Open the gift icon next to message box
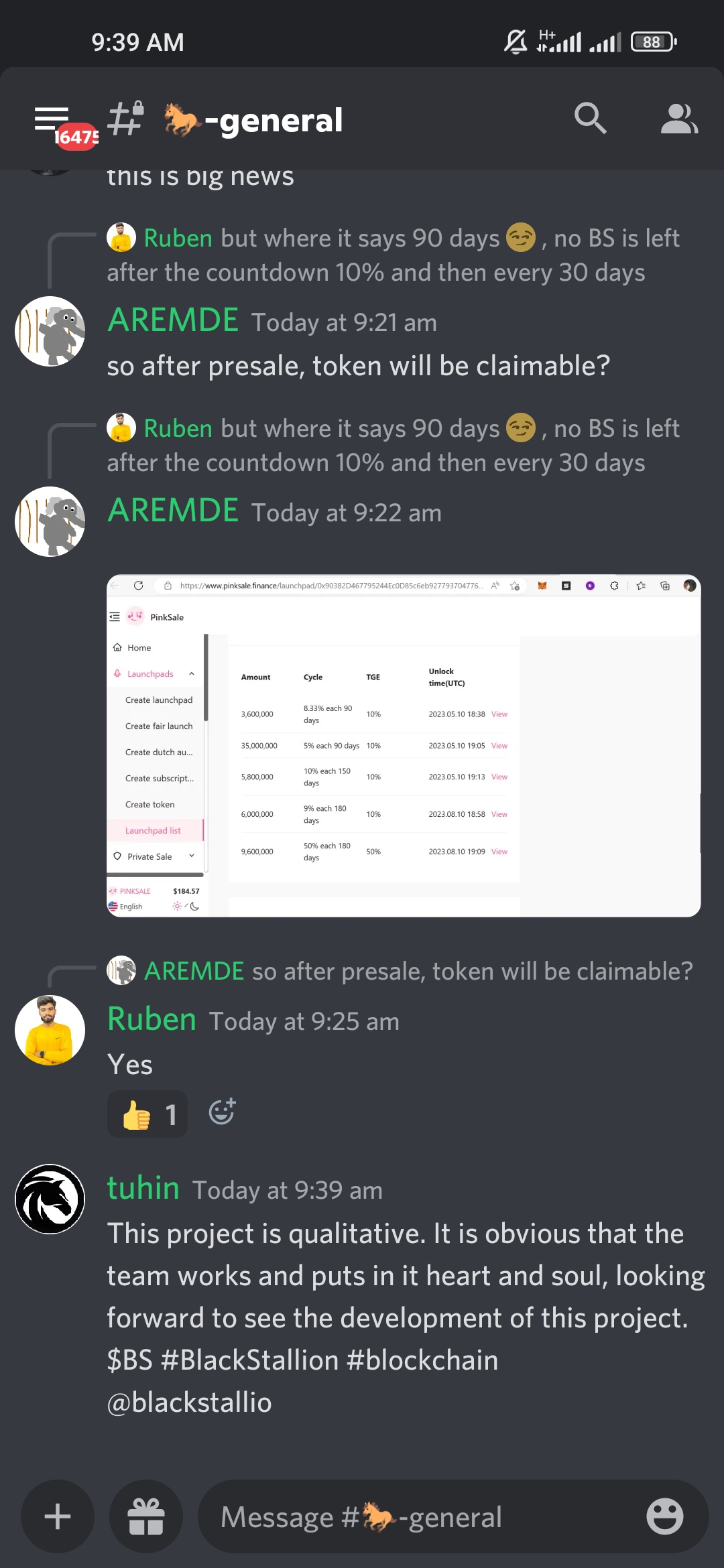 (x=146, y=1516)
